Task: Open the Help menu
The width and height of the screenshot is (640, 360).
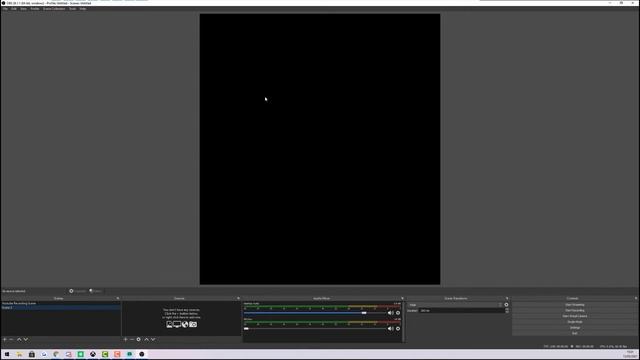Action: [83, 9]
